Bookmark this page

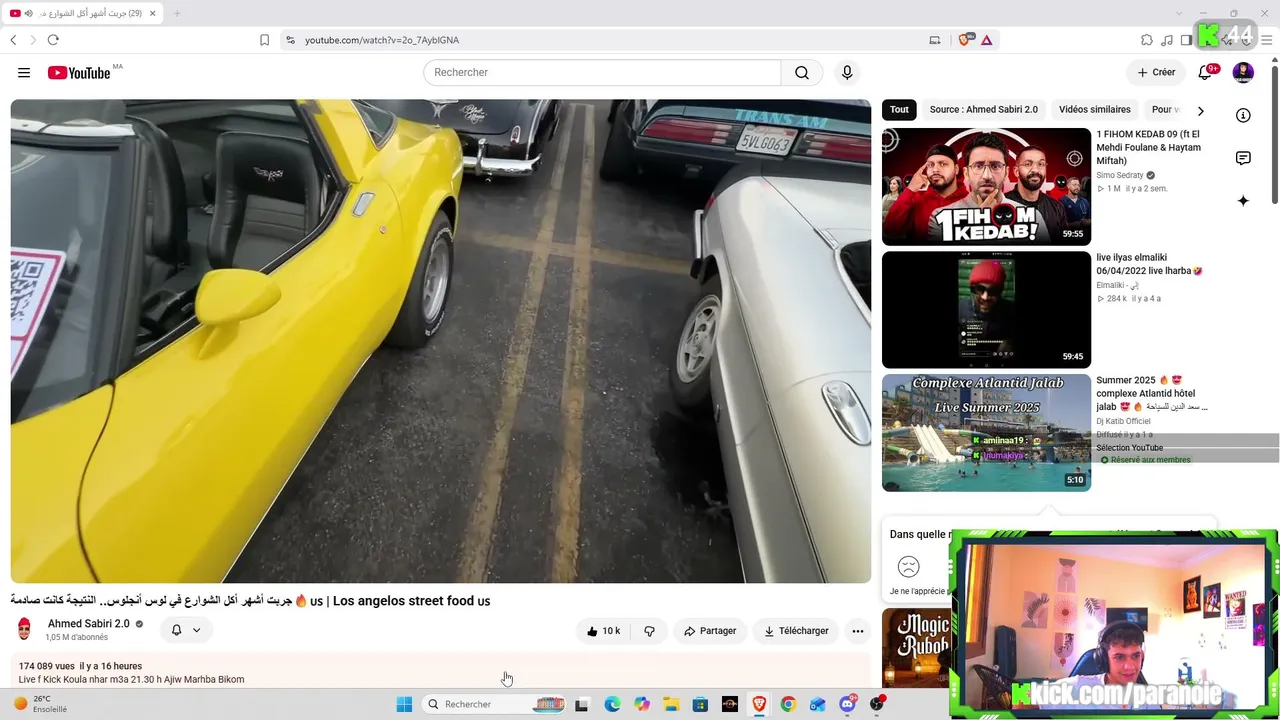pos(264,40)
